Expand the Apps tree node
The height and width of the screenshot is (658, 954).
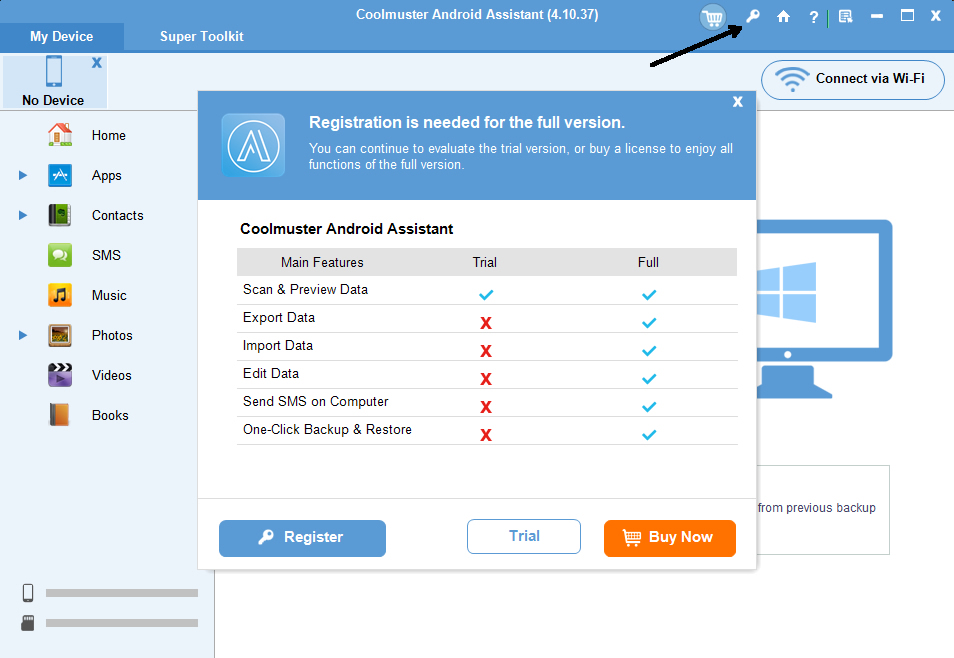[x=23, y=175]
